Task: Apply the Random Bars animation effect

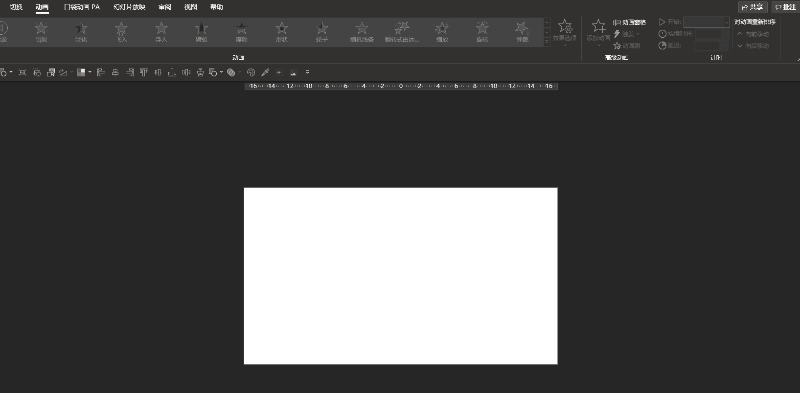Action: pos(362,32)
